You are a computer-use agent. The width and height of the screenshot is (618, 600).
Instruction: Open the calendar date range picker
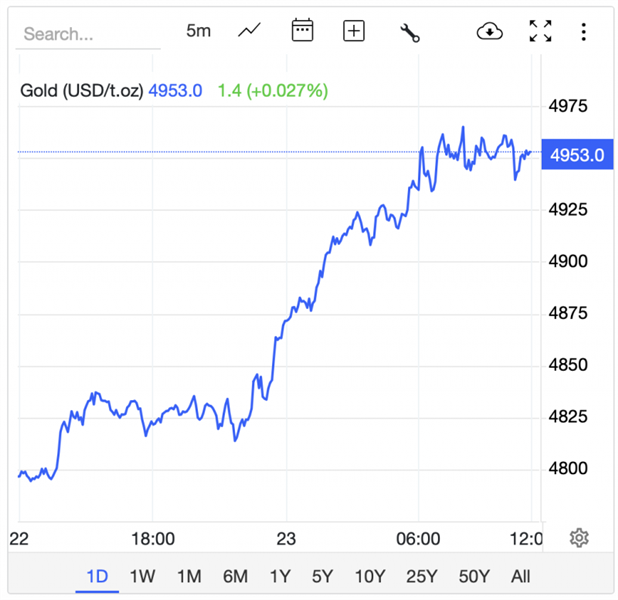[x=302, y=31]
